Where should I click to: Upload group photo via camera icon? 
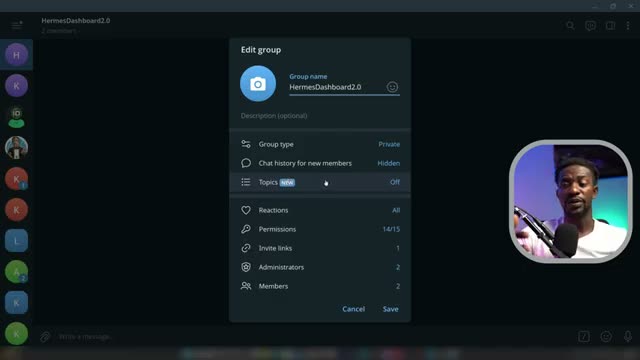pos(258,84)
